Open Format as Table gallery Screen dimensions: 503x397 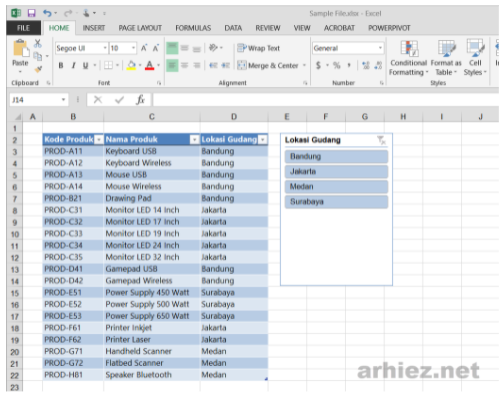446,58
